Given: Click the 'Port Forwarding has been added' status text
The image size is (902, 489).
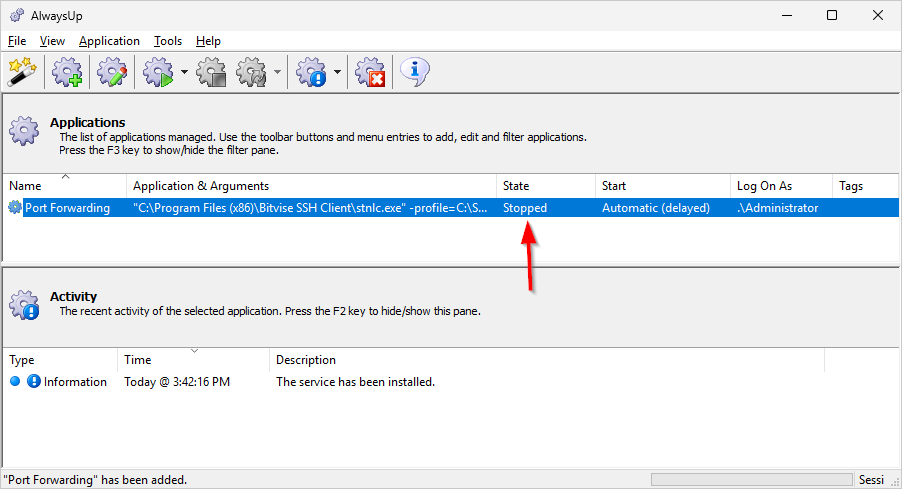Looking at the screenshot, I should 95,479.
